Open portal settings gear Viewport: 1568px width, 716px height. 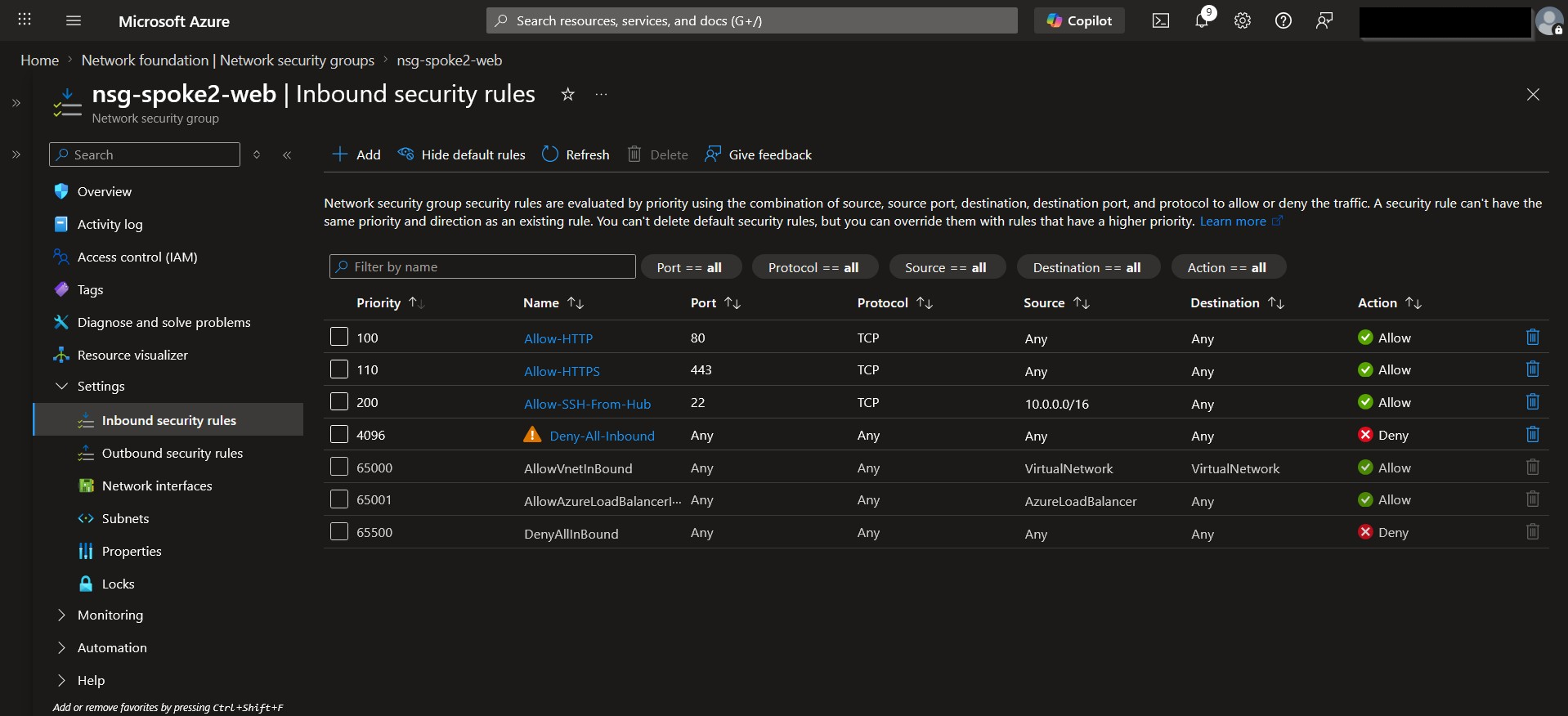point(1243,20)
